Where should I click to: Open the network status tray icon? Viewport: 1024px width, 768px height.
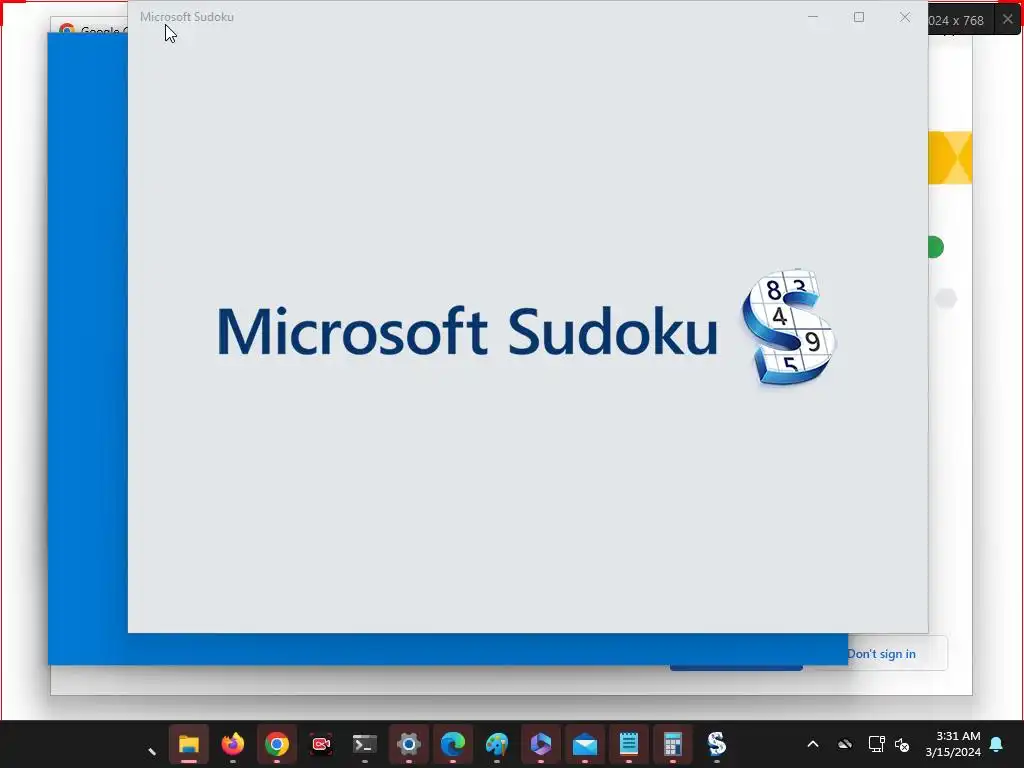pos(876,744)
